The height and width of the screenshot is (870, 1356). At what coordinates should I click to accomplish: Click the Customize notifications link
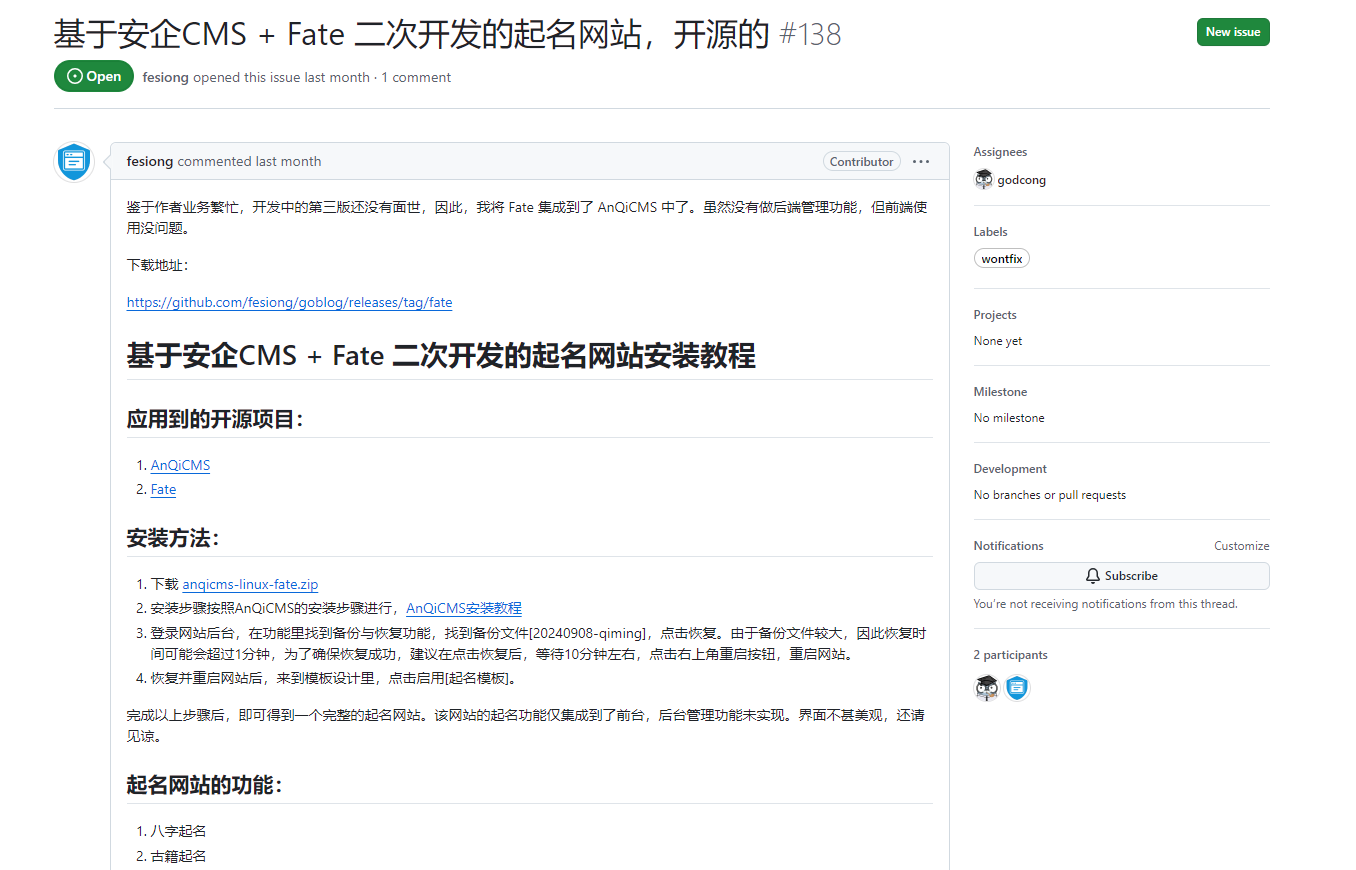(x=1242, y=546)
